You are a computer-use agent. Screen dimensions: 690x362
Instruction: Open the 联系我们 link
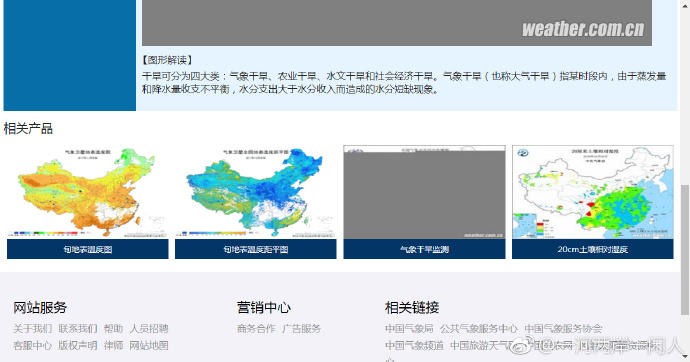coord(78,329)
